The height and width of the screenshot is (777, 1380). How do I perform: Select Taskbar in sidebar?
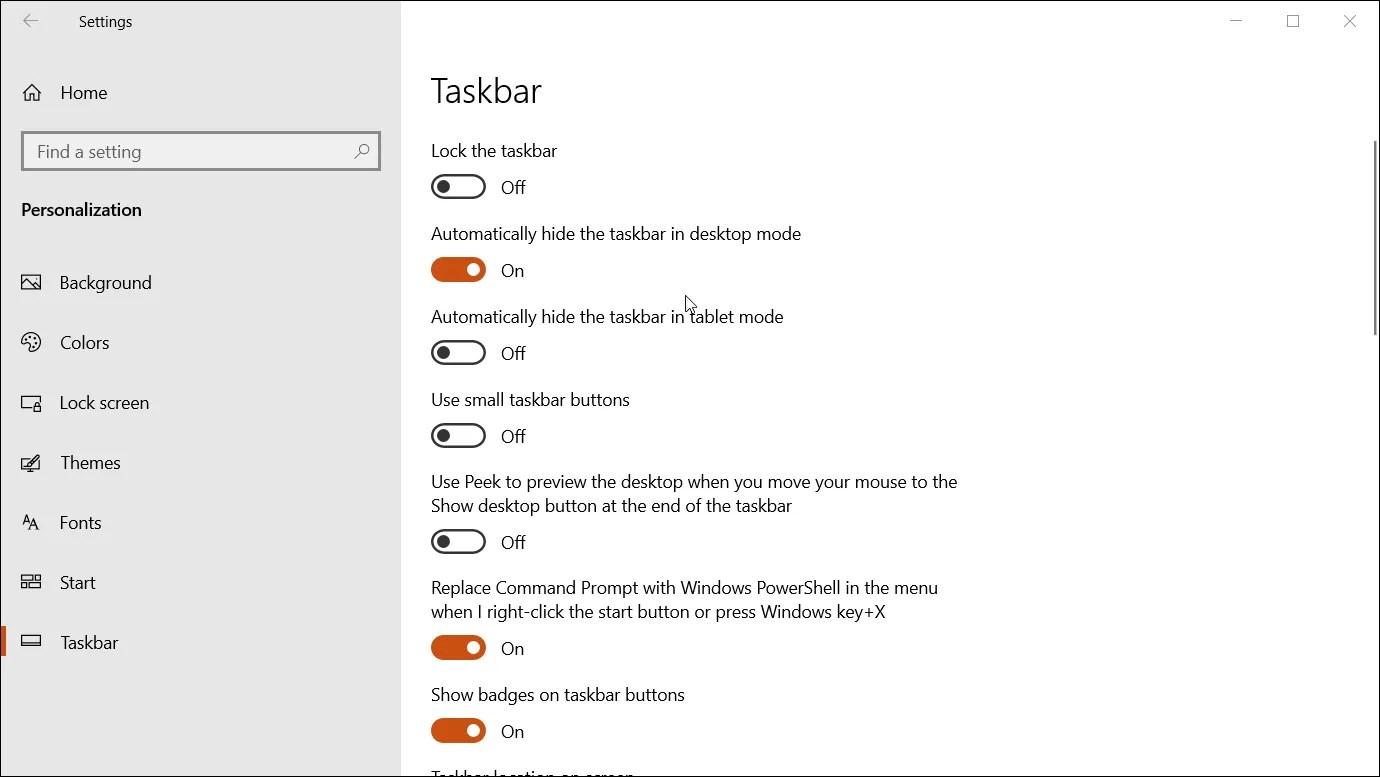pyautogui.click(x=200, y=642)
